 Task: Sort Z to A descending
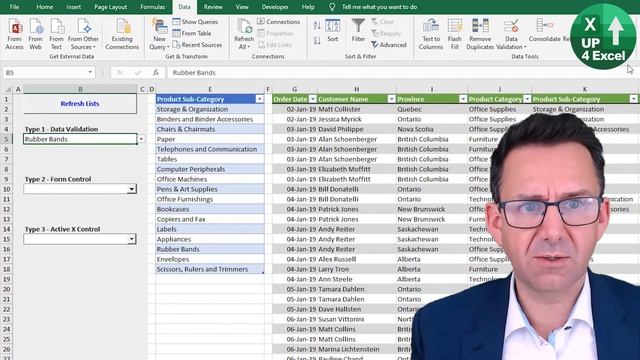click(317, 40)
